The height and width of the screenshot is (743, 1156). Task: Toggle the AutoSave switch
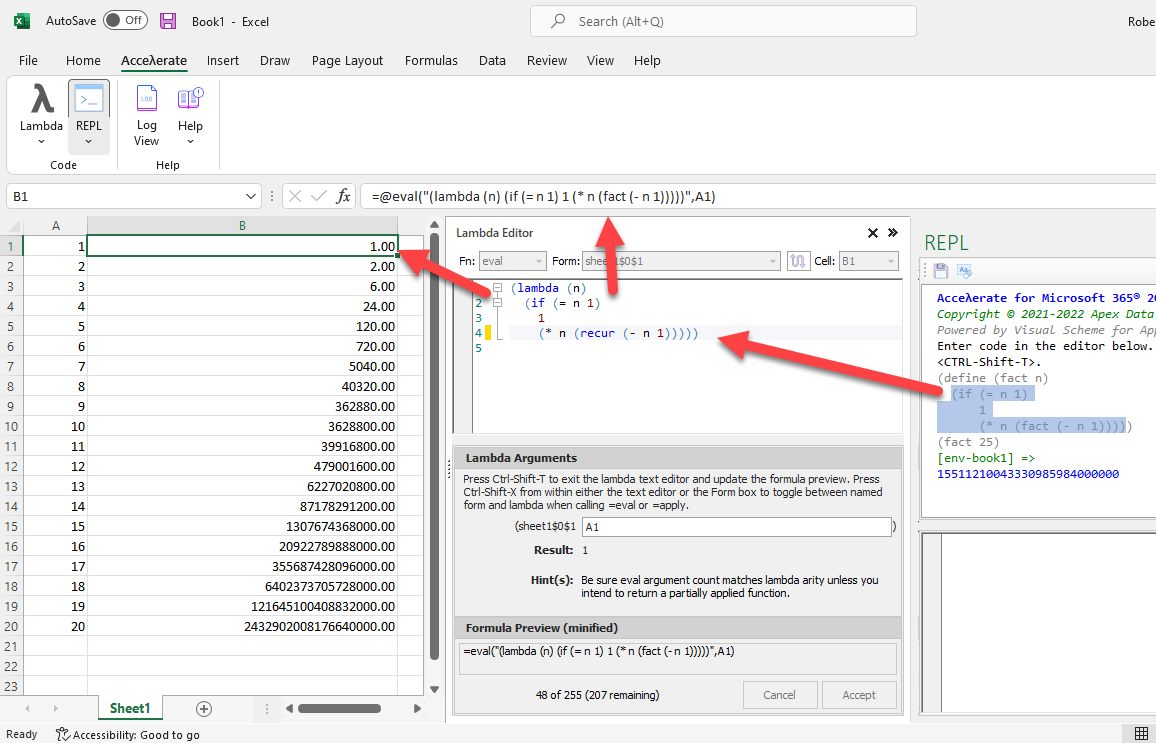point(125,21)
